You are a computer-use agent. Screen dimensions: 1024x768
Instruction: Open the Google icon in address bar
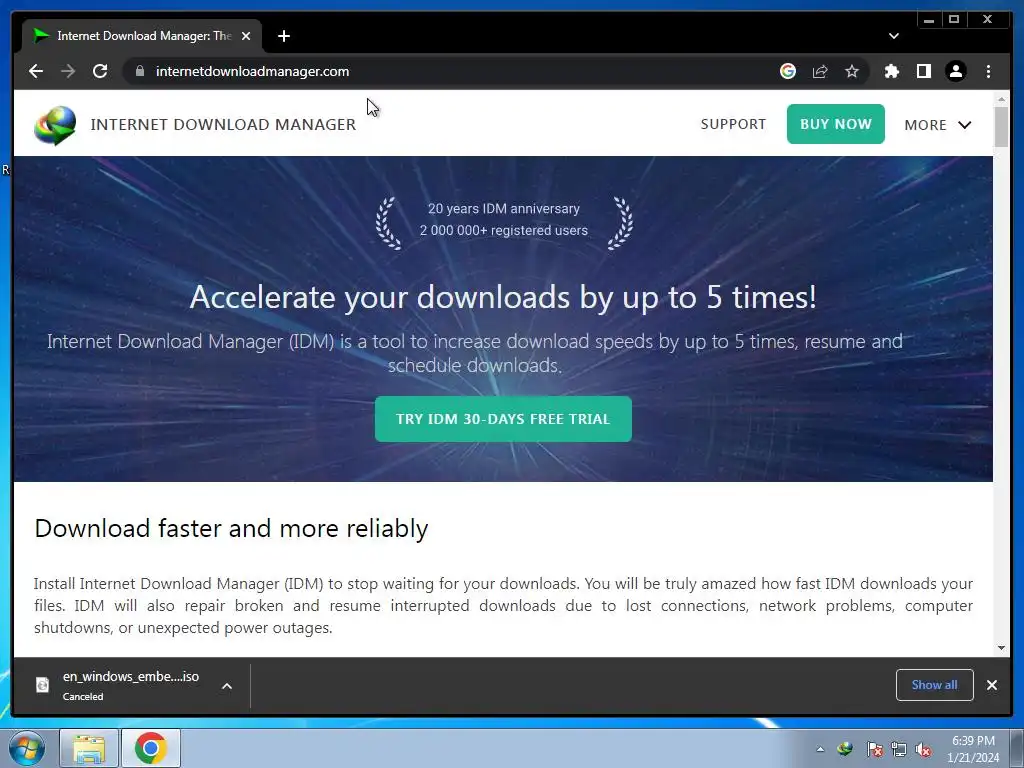(x=788, y=71)
